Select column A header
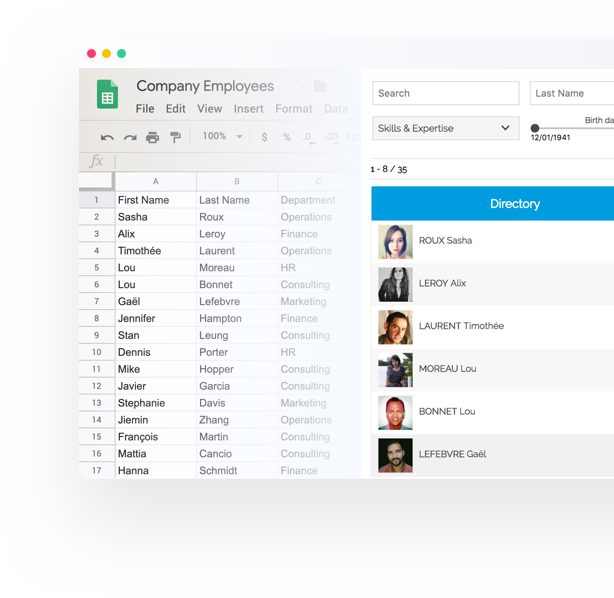The width and height of the screenshot is (614, 598). tap(156, 181)
